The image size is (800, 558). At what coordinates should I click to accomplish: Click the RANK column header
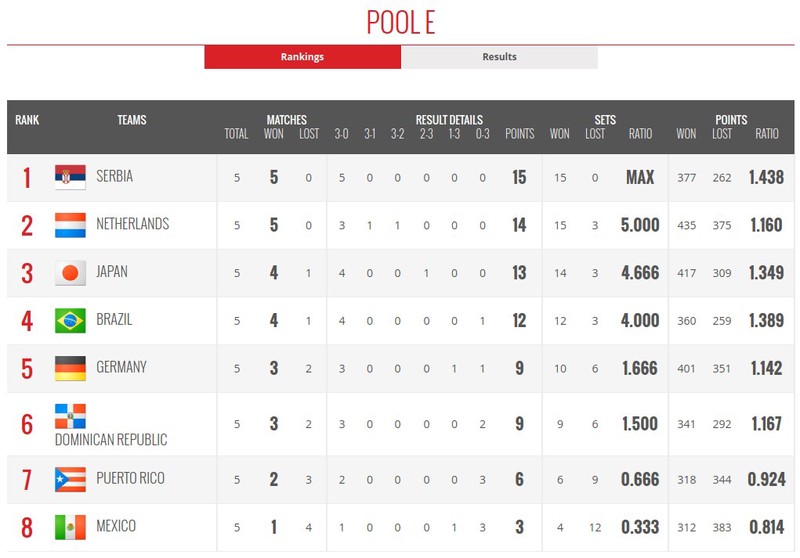(x=27, y=120)
